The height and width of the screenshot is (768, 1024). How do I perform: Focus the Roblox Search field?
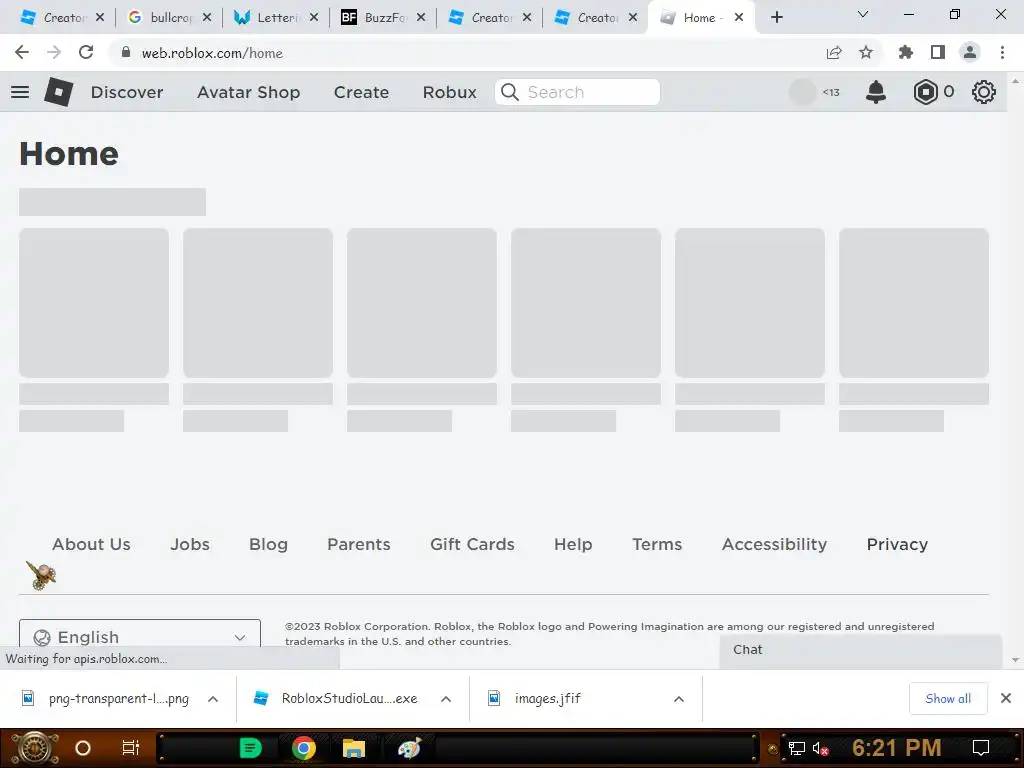(x=577, y=92)
